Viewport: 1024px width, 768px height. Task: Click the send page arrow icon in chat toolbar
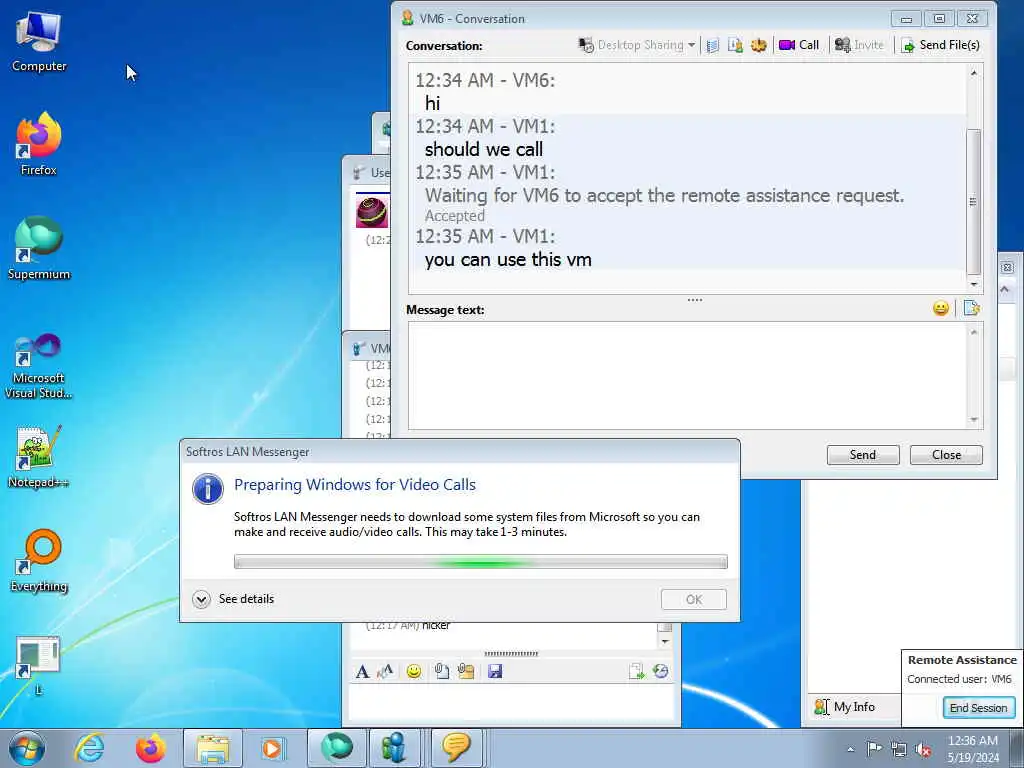click(x=636, y=671)
